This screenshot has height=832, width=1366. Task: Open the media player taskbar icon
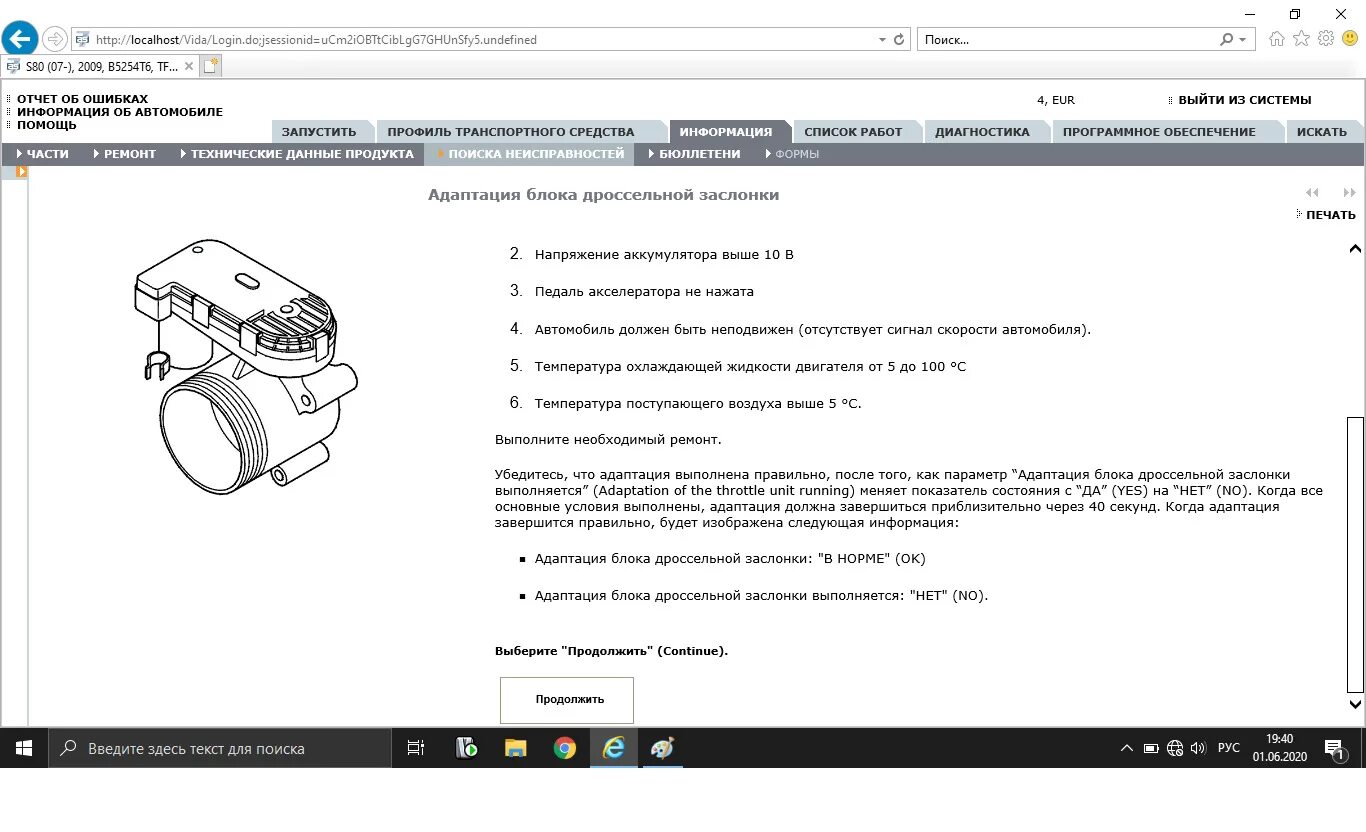(466, 748)
